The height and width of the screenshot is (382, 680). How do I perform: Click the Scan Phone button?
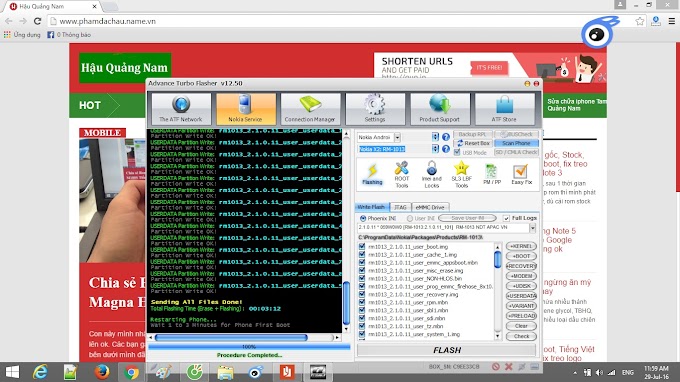pyautogui.click(x=516, y=143)
